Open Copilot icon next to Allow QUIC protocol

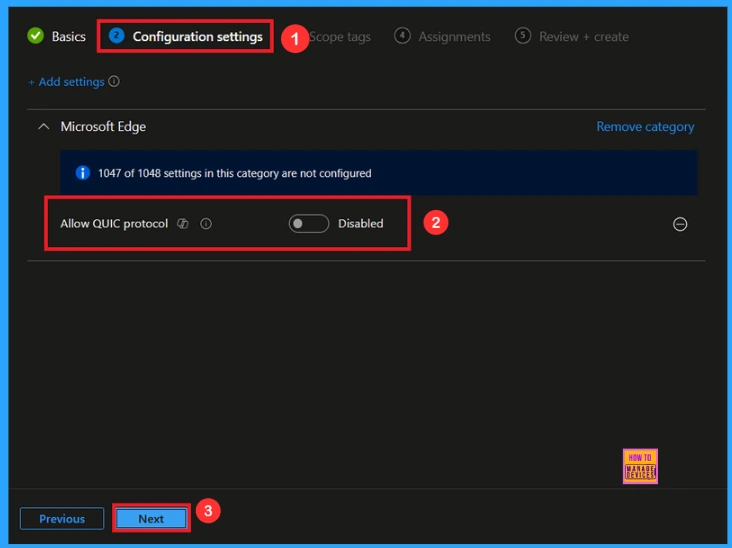tap(183, 224)
